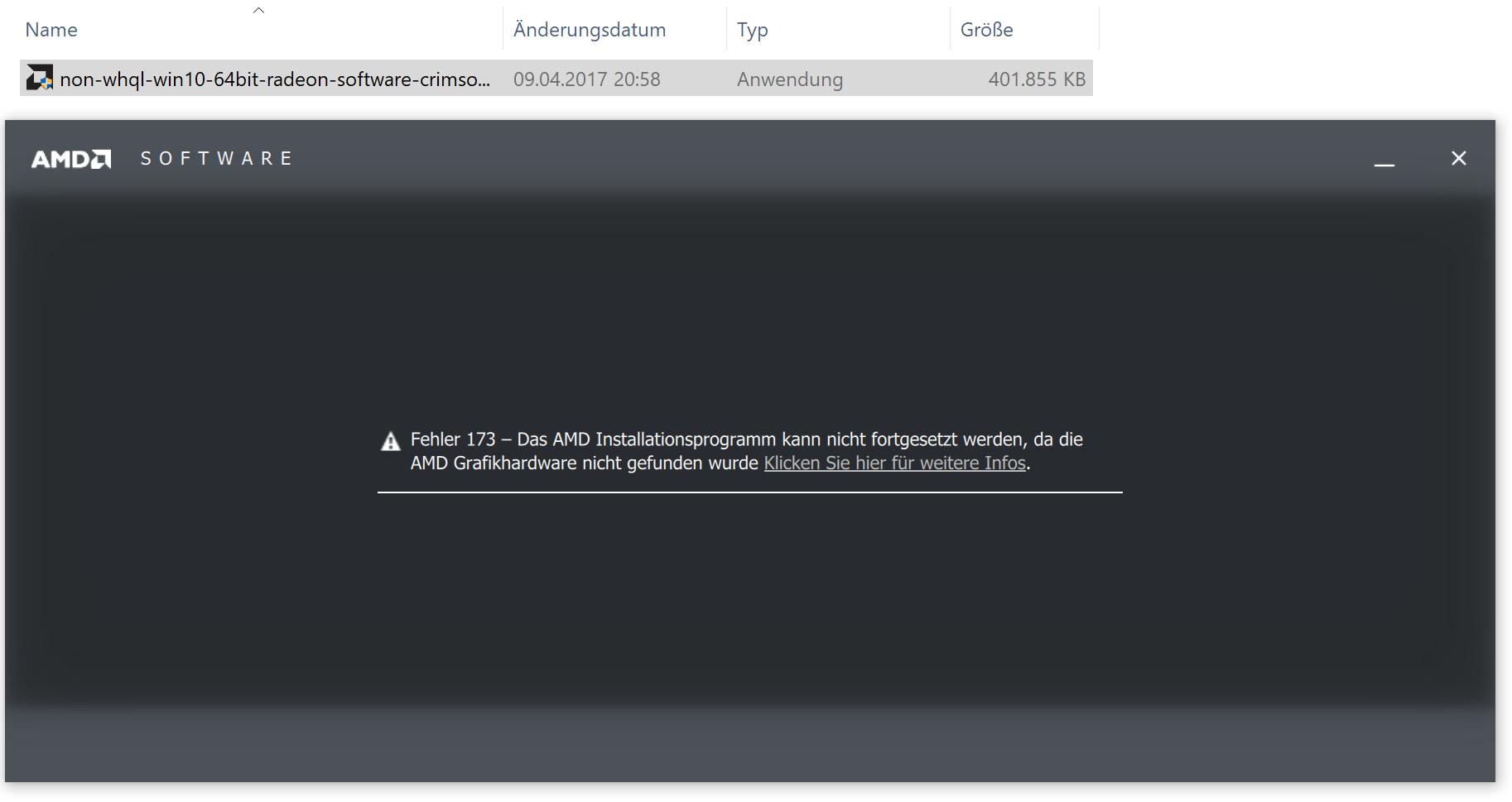
Task: Select the radeon software installer file icon
Action: (40, 78)
